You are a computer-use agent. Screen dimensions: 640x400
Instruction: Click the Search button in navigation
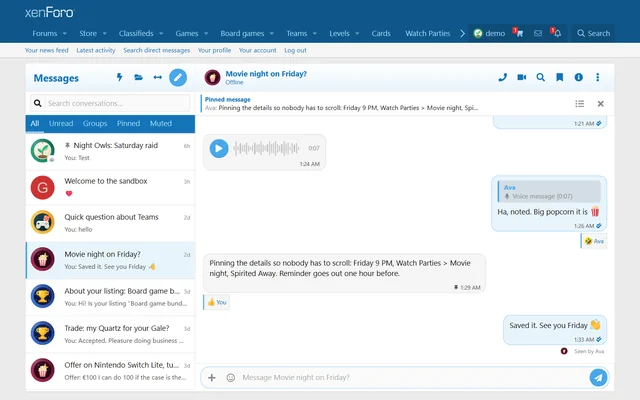coord(593,33)
